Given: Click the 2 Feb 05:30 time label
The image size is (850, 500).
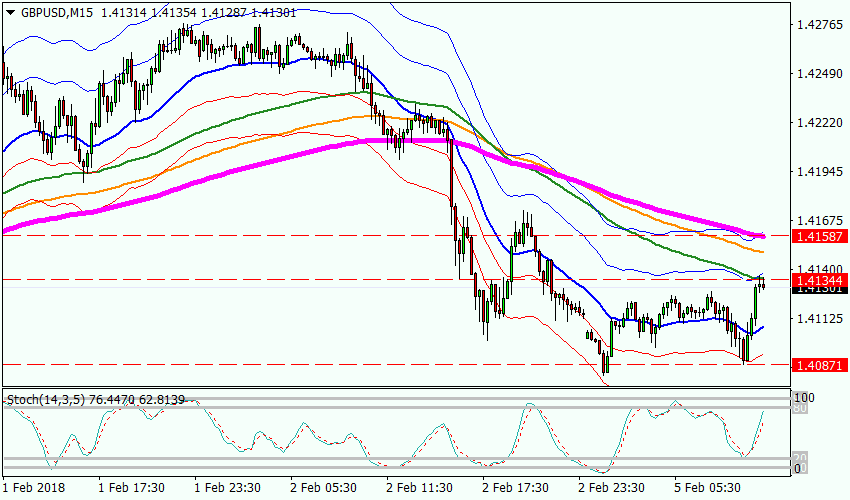Looking at the screenshot, I should pyautogui.click(x=324, y=488).
